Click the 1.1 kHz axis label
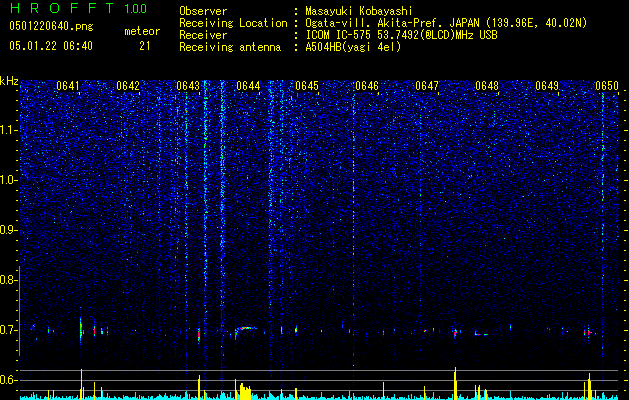 pyautogui.click(x=7, y=130)
